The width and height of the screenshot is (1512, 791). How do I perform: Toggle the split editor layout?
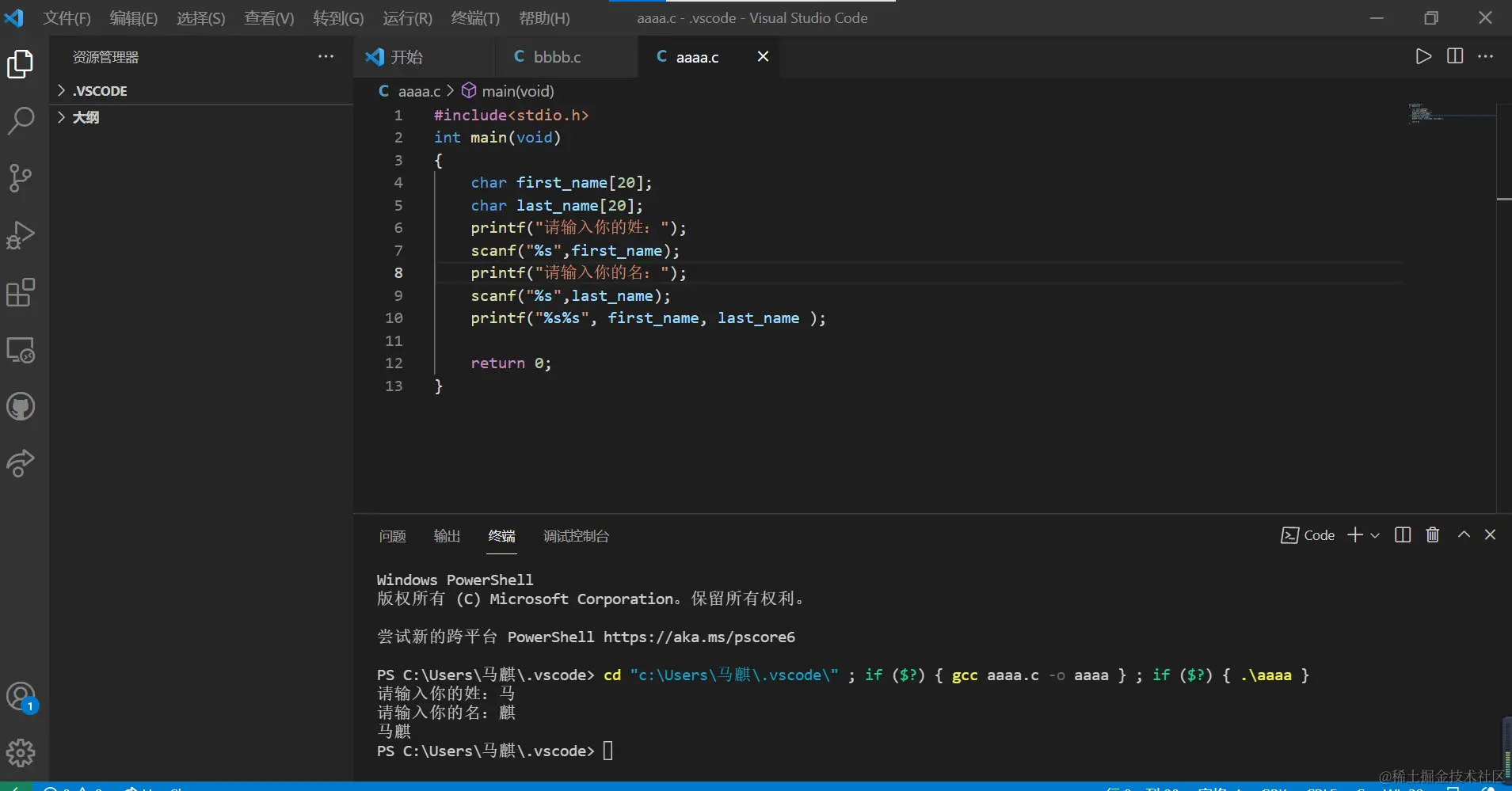pyautogui.click(x=1456, y=56)
